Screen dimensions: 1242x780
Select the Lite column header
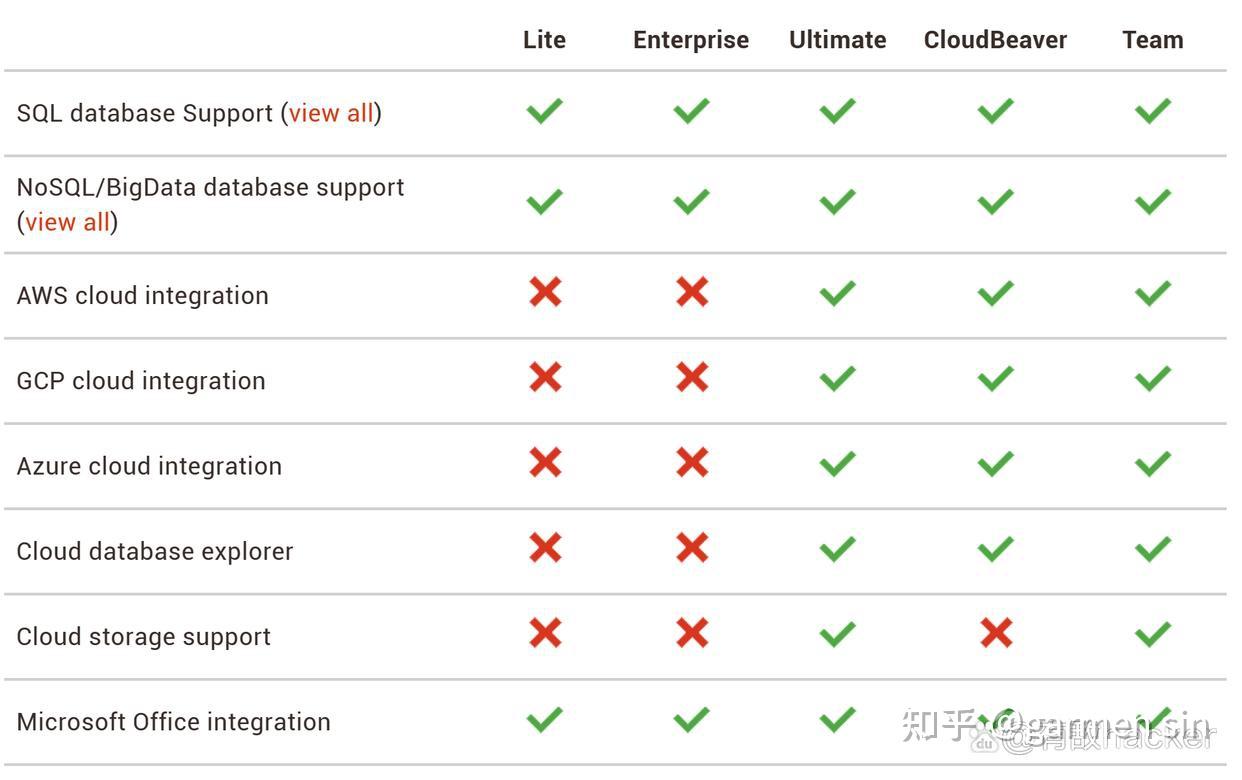[544, 40]
